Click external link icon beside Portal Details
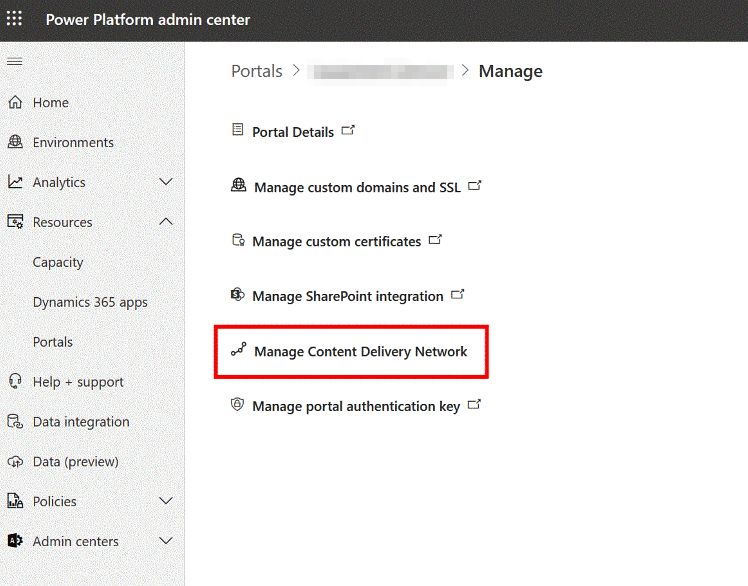748x586 pixels. [x=348, y=131]
